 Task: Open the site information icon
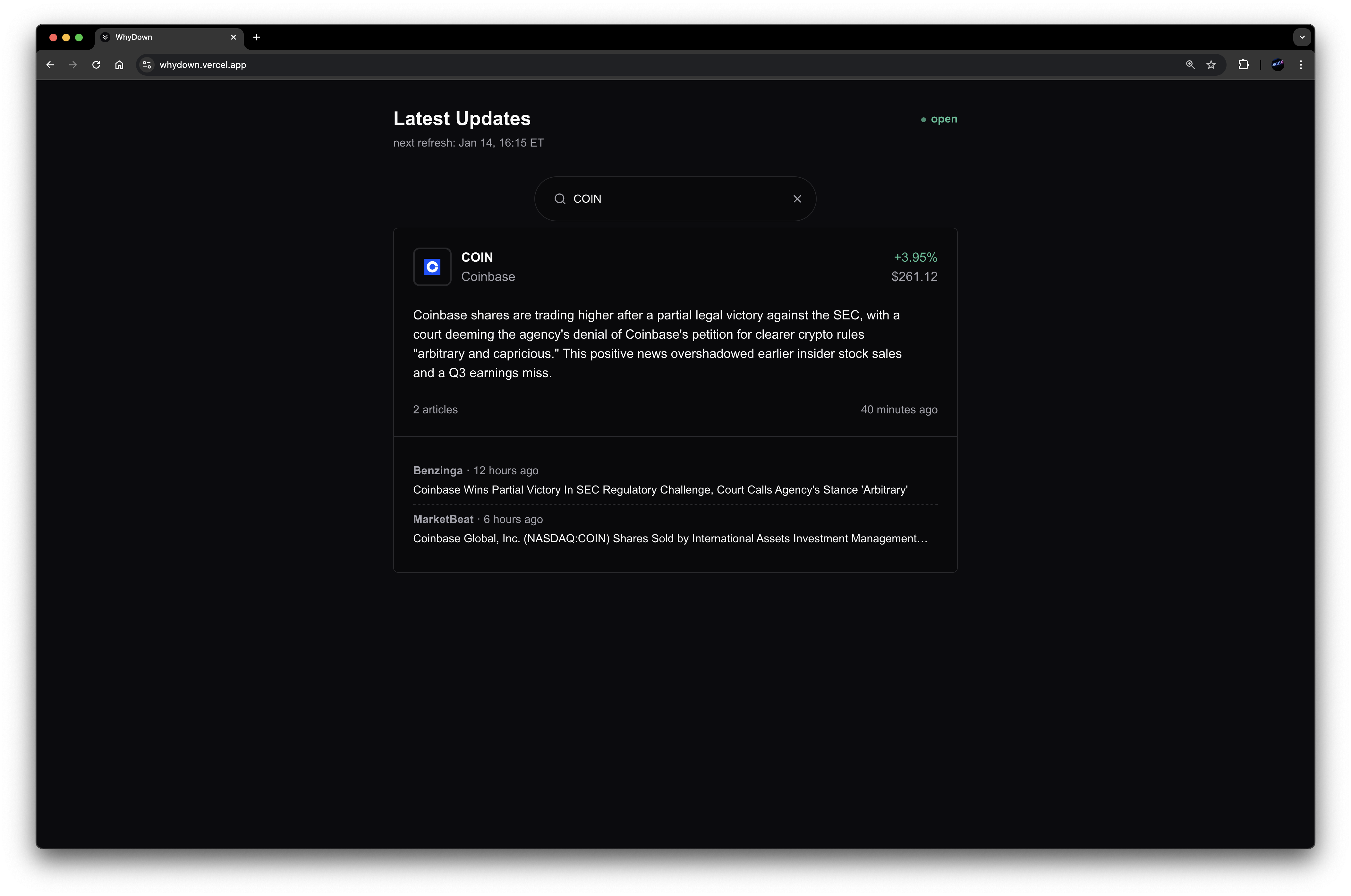(147, 65)
